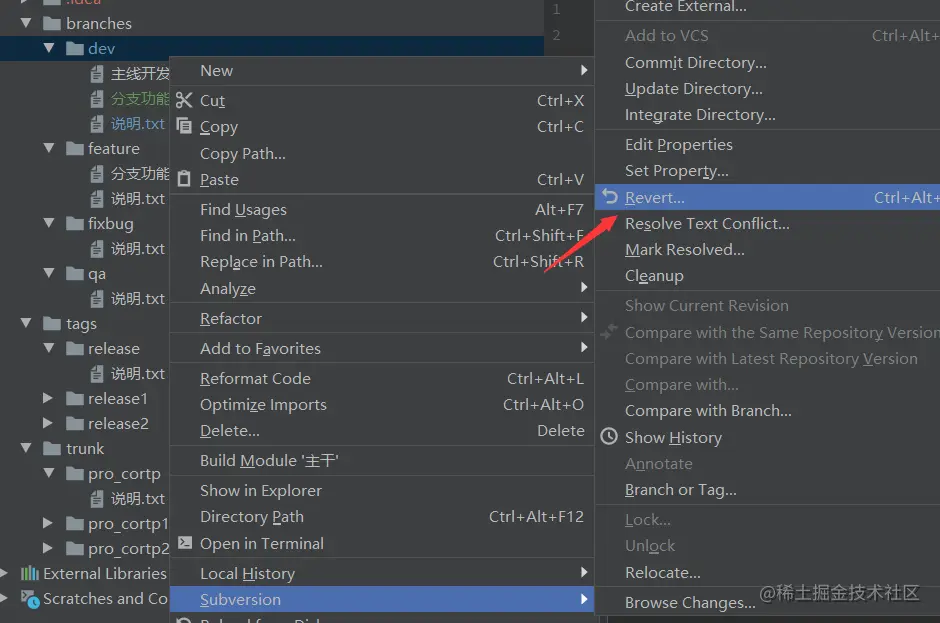Select Commit Directory...
This screenshot has height=623, width=940.
pos(767,62)
